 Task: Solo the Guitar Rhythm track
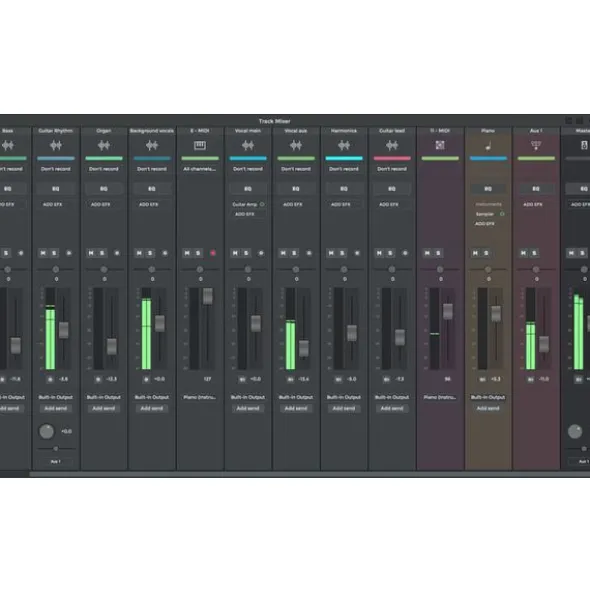[x=54, y=253]
